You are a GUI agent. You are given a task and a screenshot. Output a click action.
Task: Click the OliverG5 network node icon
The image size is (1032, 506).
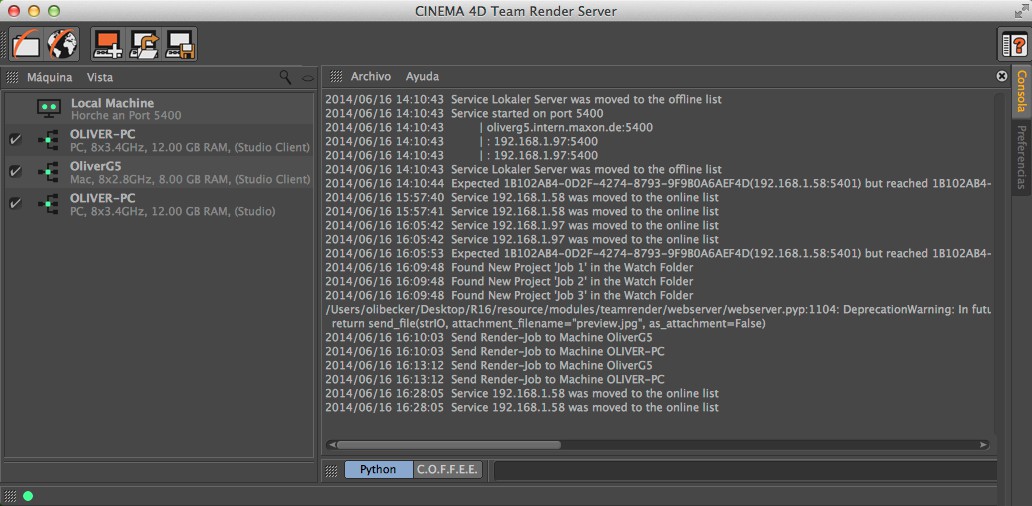[48, 172]
